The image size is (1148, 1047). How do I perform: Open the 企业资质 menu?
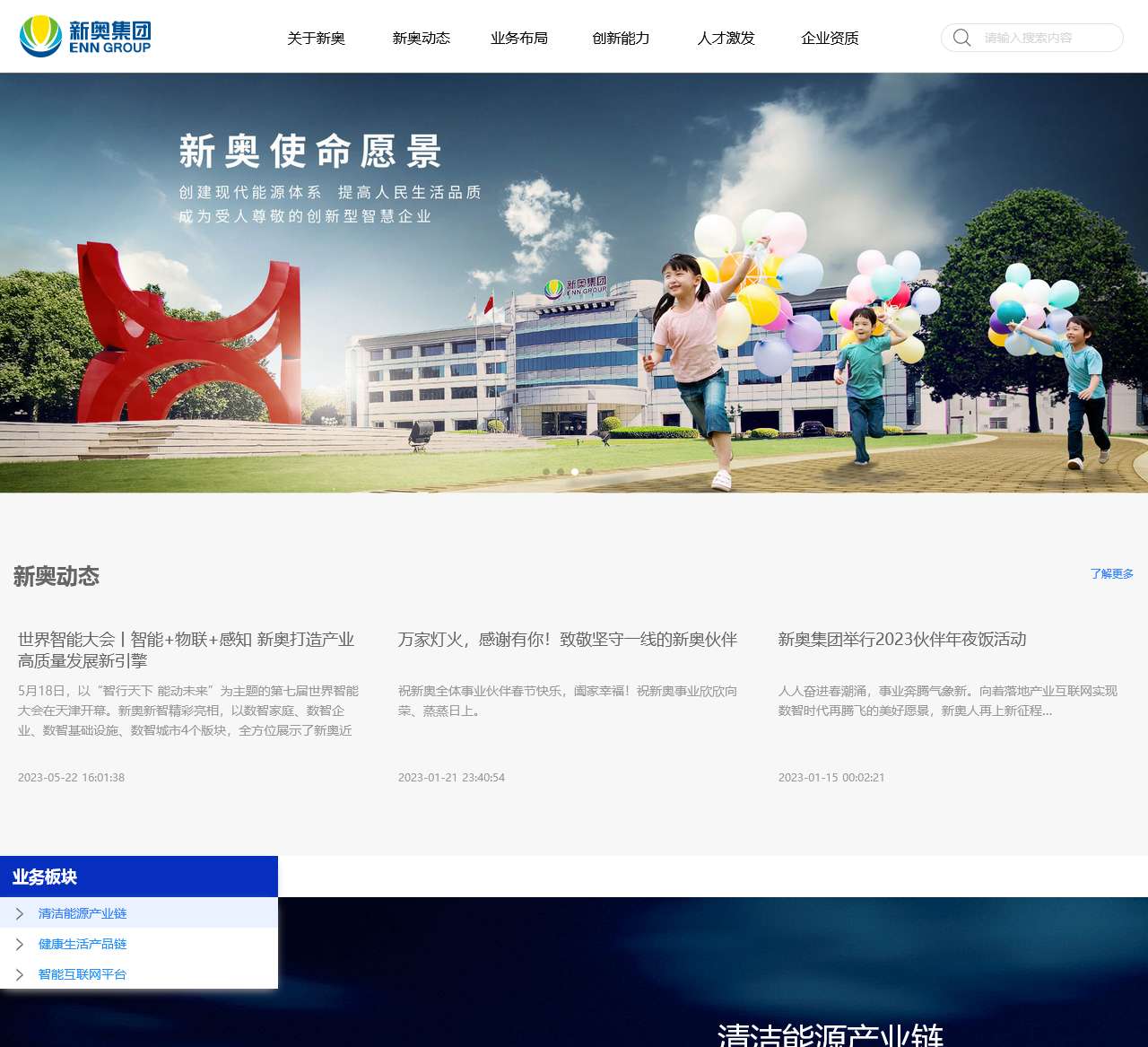[830, 38]
